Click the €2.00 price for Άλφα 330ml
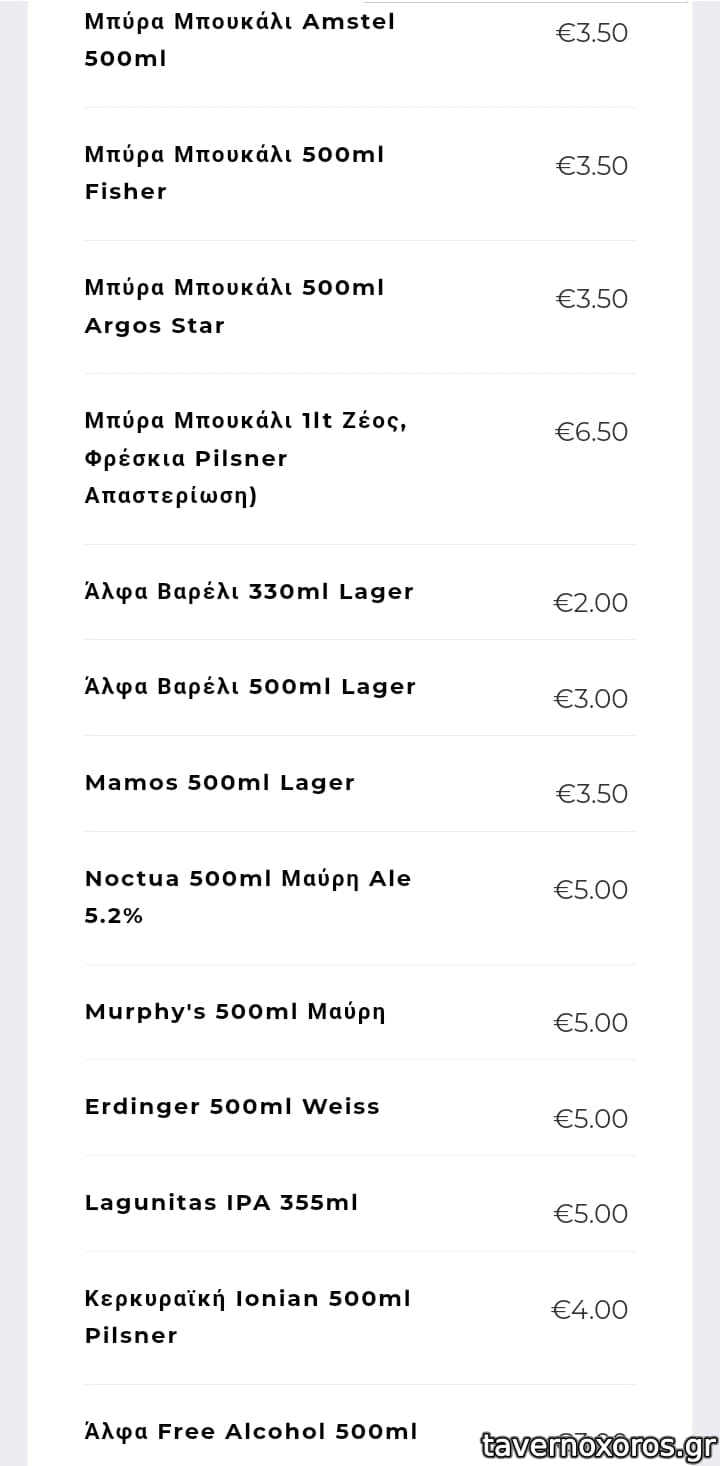720x1466 pixels. pos(591,603)
